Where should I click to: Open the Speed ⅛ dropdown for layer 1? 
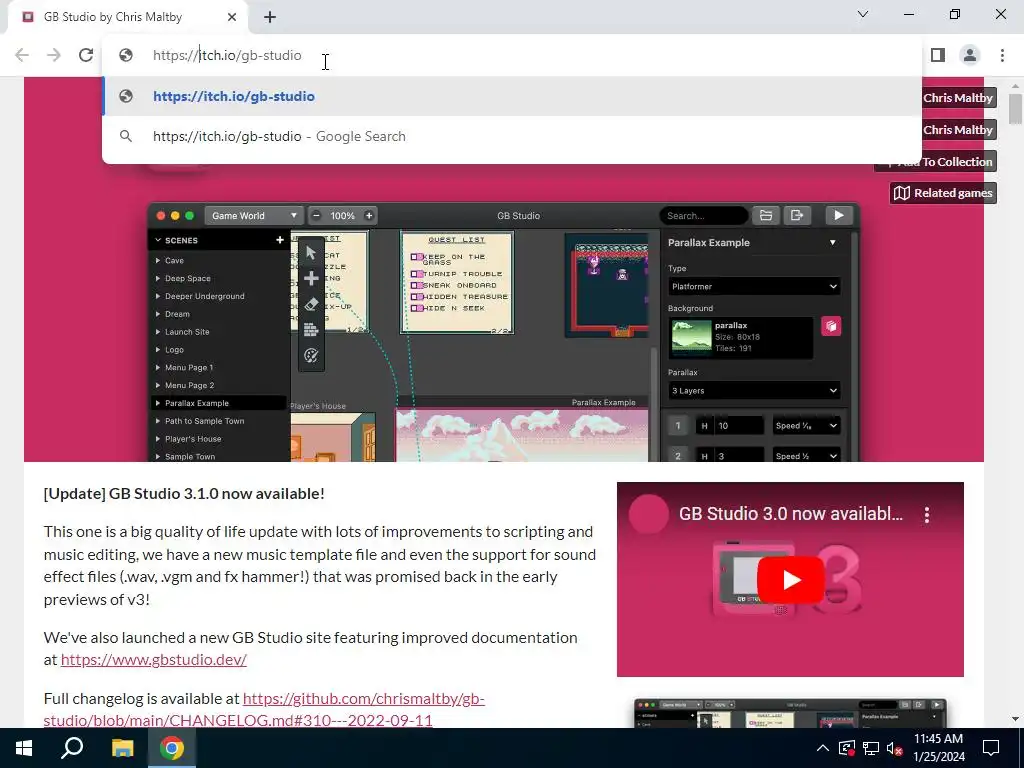pyautogui.click(x=807, y=426)
